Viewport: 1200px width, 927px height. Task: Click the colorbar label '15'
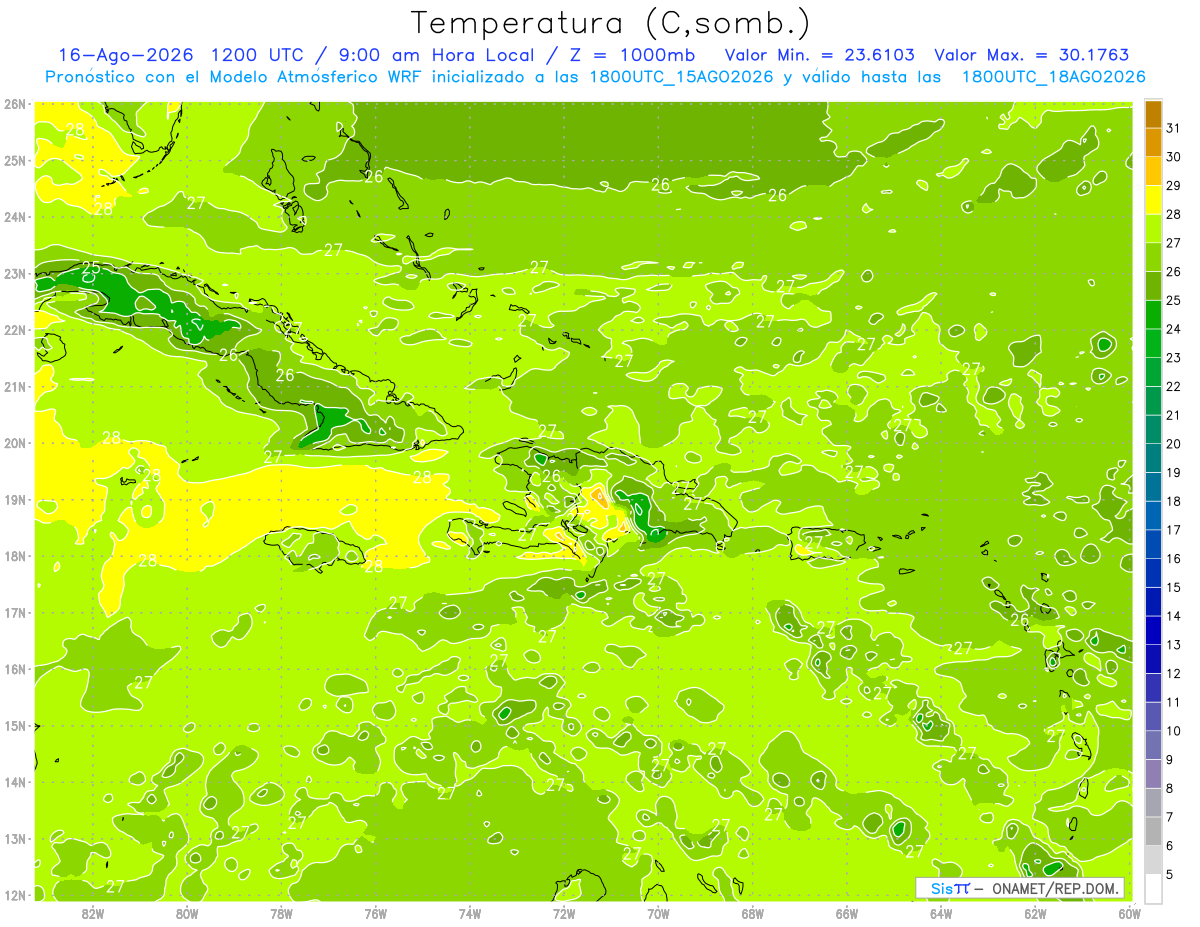click(x=1174, y=587)
